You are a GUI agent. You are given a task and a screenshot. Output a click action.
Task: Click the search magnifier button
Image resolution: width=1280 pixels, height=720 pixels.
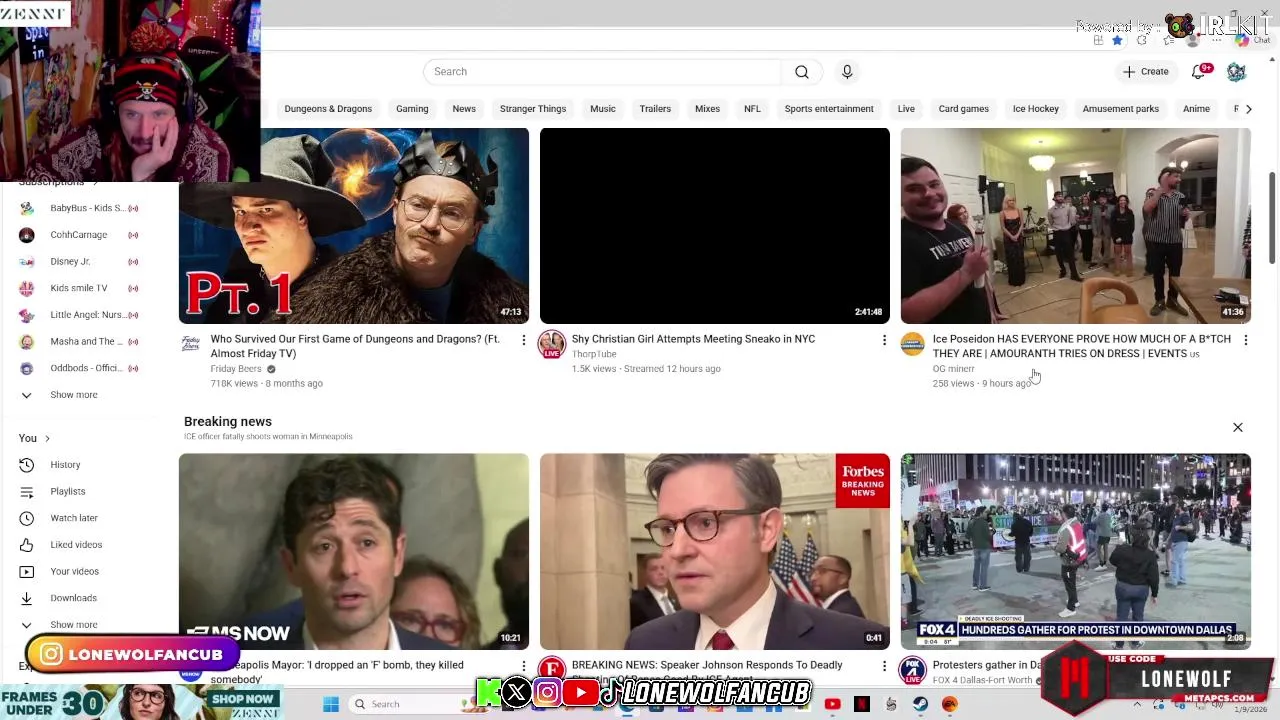(802, 72)
